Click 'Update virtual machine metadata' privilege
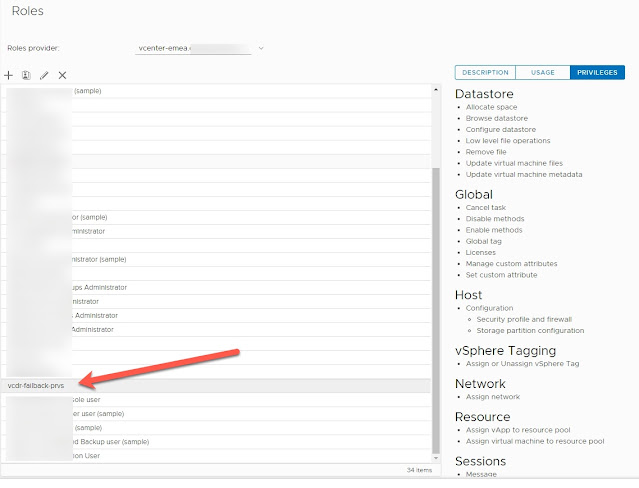 coord(524,174)
